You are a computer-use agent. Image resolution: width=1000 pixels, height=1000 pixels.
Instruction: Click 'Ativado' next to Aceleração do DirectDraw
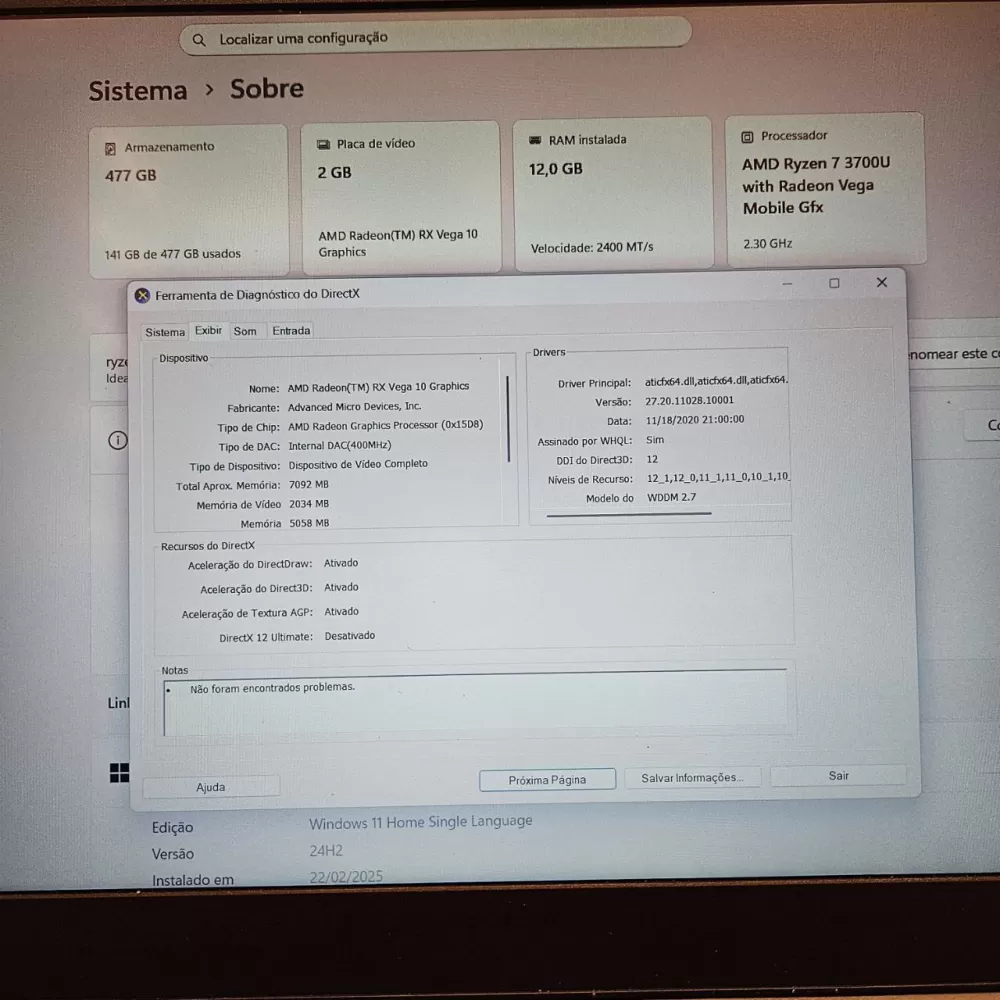[341, 563]
